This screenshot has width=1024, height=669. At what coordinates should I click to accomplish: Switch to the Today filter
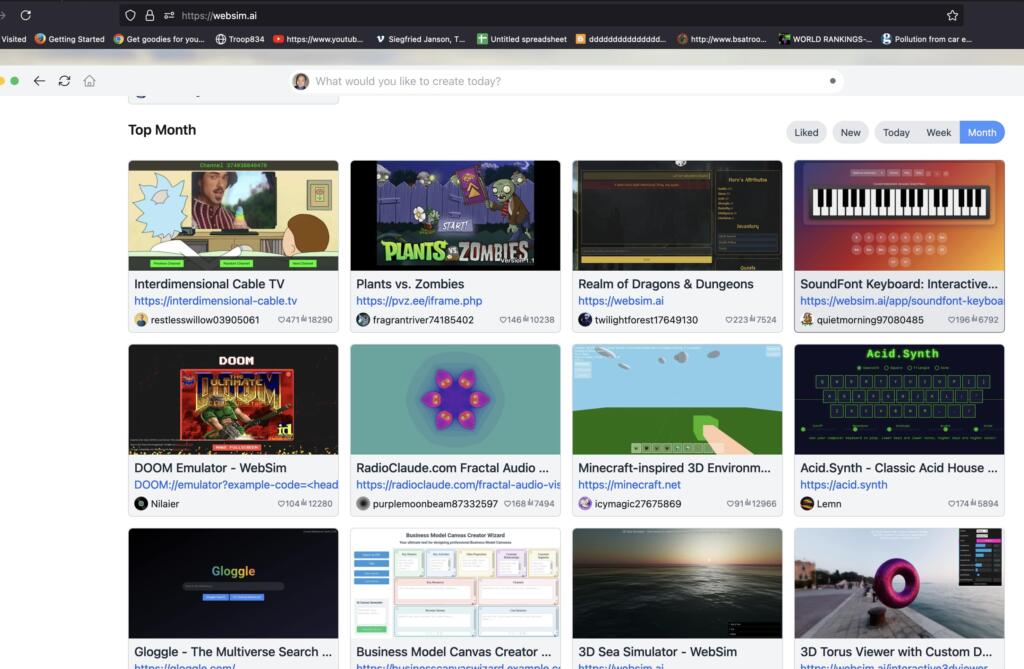[x=896, y=131]
